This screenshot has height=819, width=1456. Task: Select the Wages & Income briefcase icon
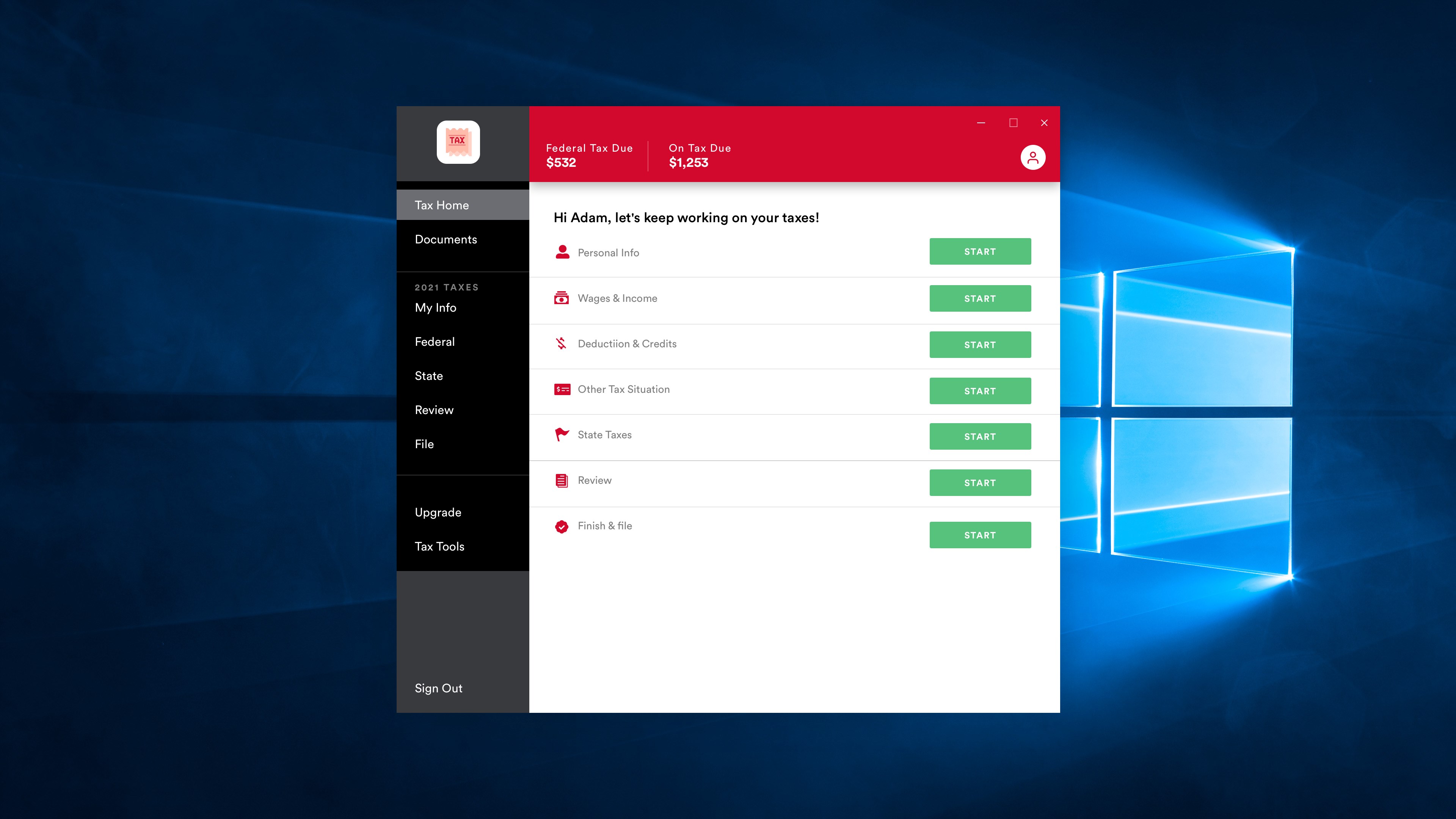coord(561,298)
